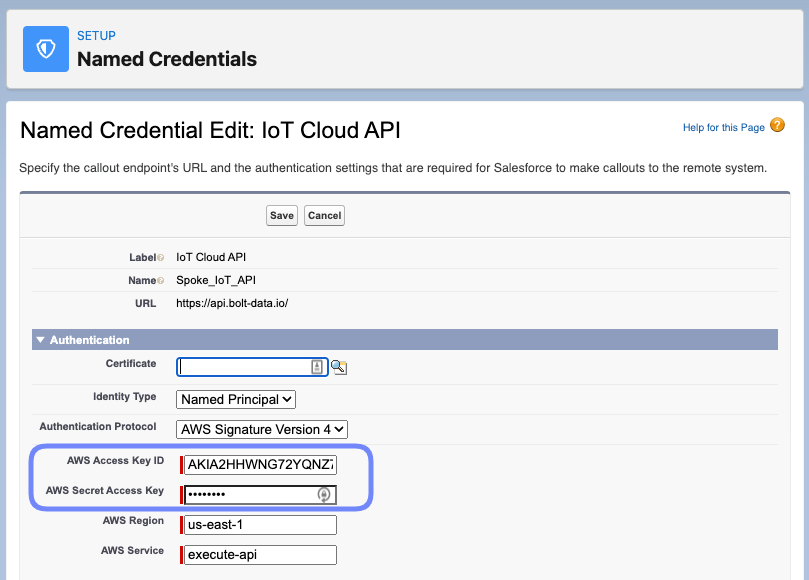Click the Identity Type field label
809x580 pixels.
(x=124, y=396)
